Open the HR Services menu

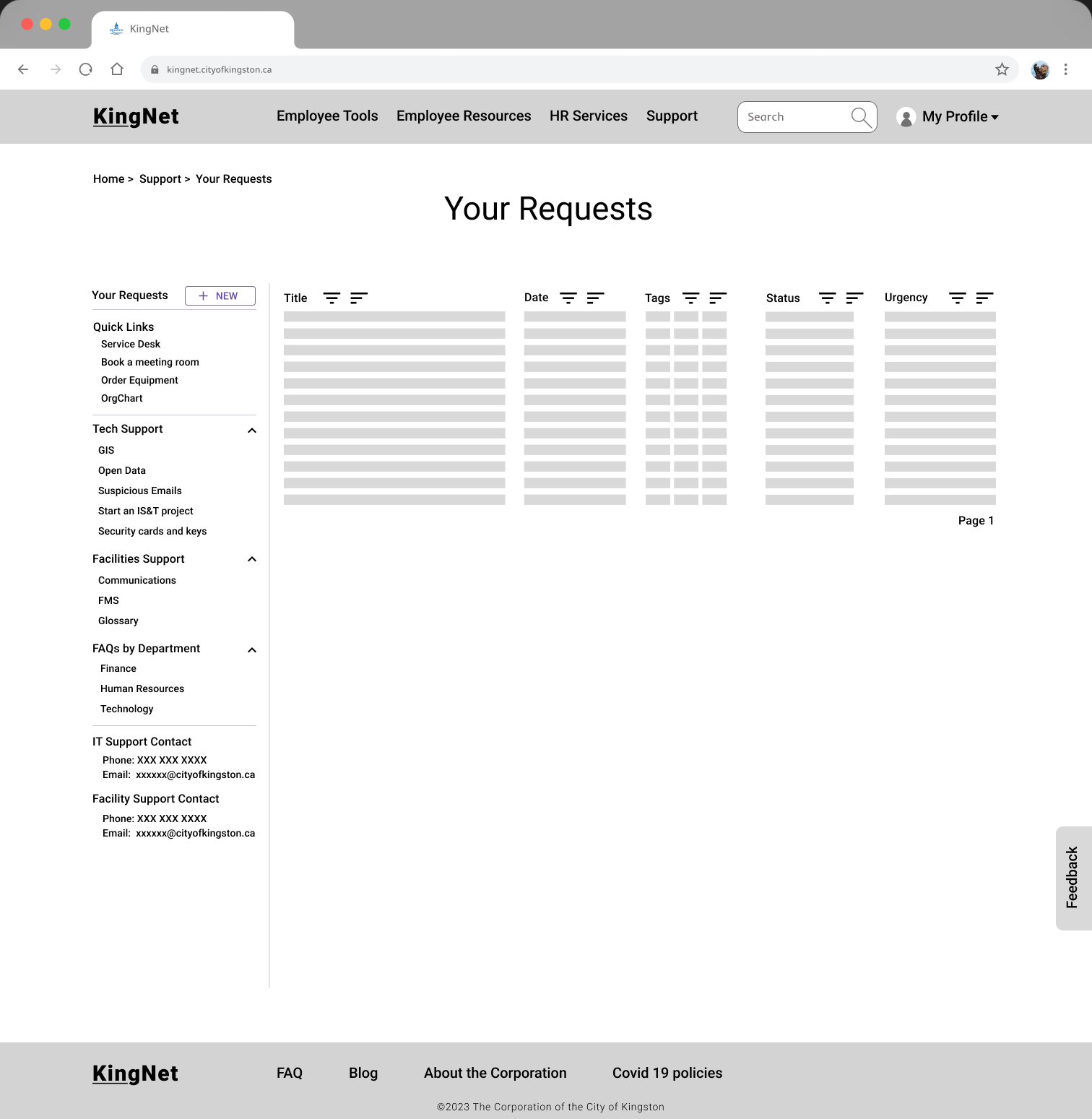(588, 116)
